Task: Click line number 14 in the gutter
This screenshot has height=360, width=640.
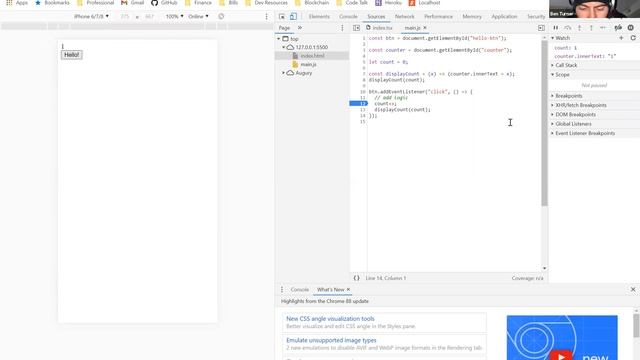Action: (362, 116)
